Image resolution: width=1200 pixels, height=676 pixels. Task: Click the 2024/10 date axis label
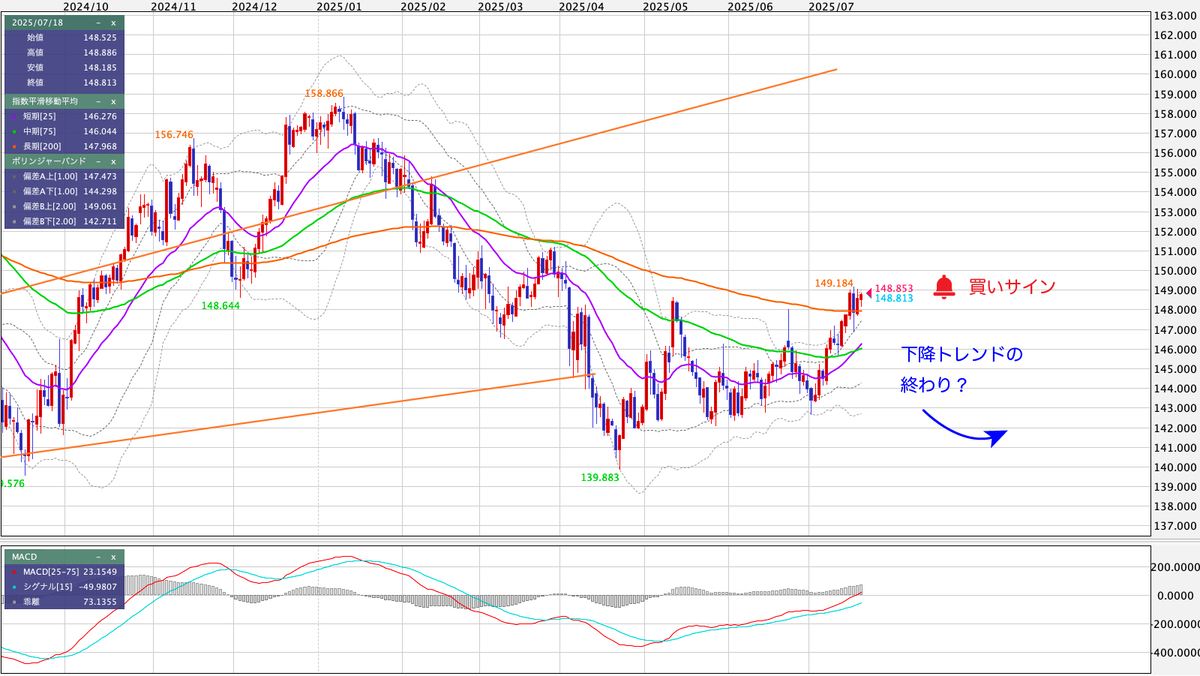point(84,6)
